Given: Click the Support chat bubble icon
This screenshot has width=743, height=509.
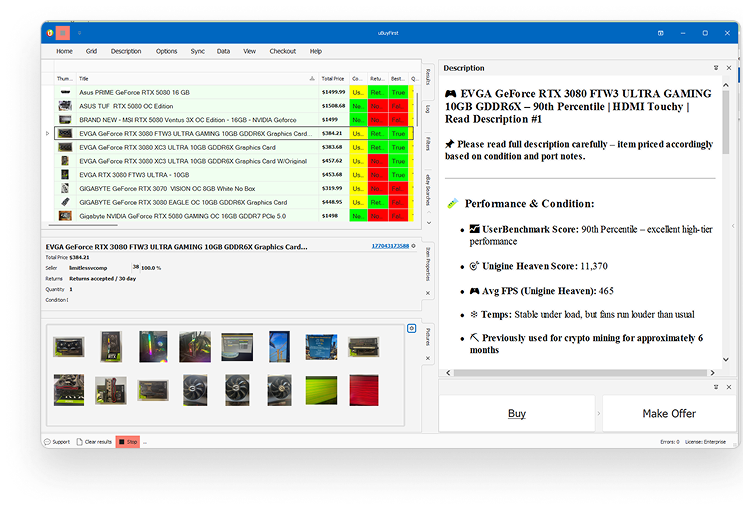Looking at the screenshot, I should [47, 442].
